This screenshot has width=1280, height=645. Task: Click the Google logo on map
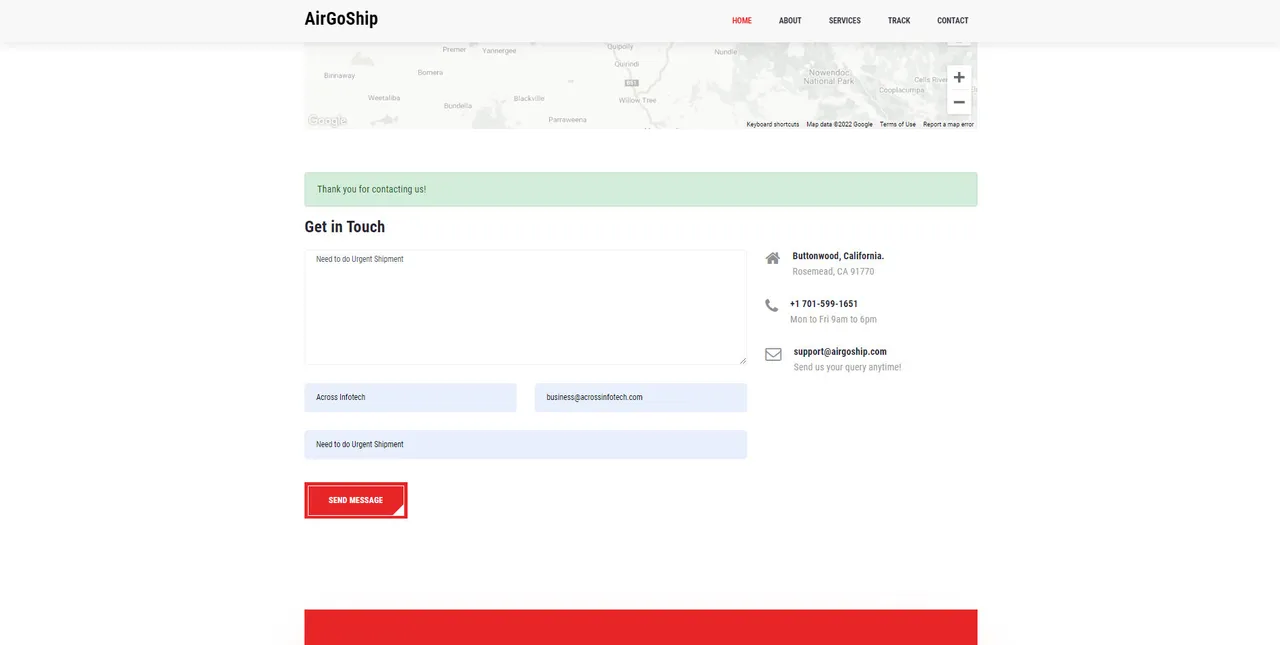(x=327, y=121)
